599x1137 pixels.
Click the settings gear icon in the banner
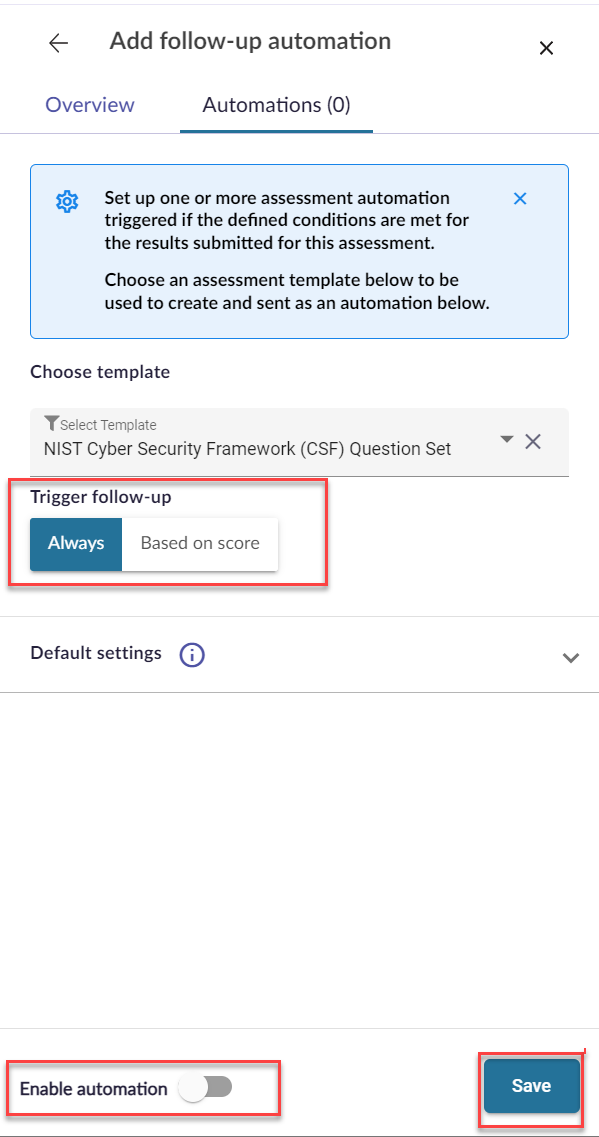[x=66, y=200]
